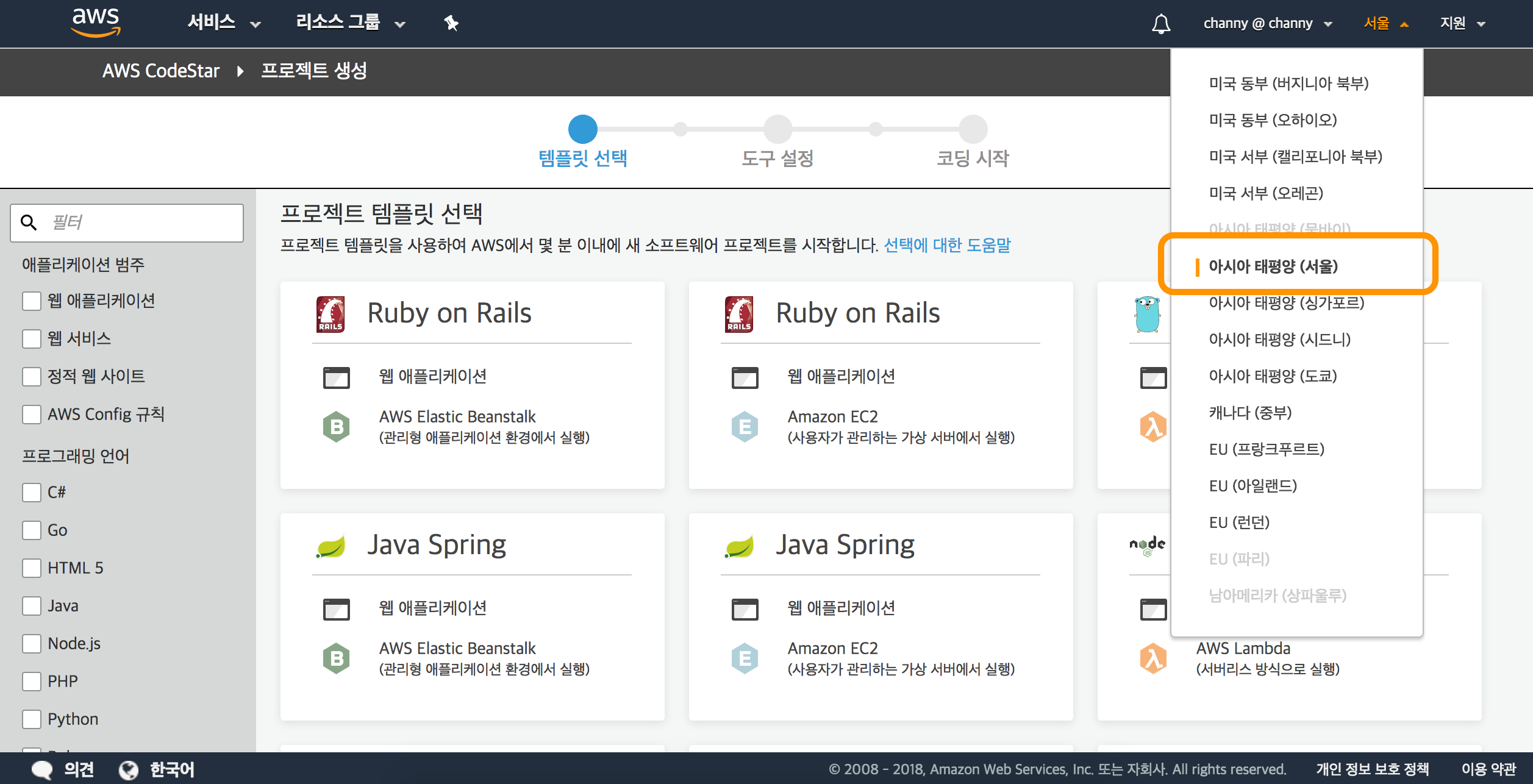Open the 리소스 그룹 dropdown
This screenshot has height=784, width=1533.
(x=350, y=23)
